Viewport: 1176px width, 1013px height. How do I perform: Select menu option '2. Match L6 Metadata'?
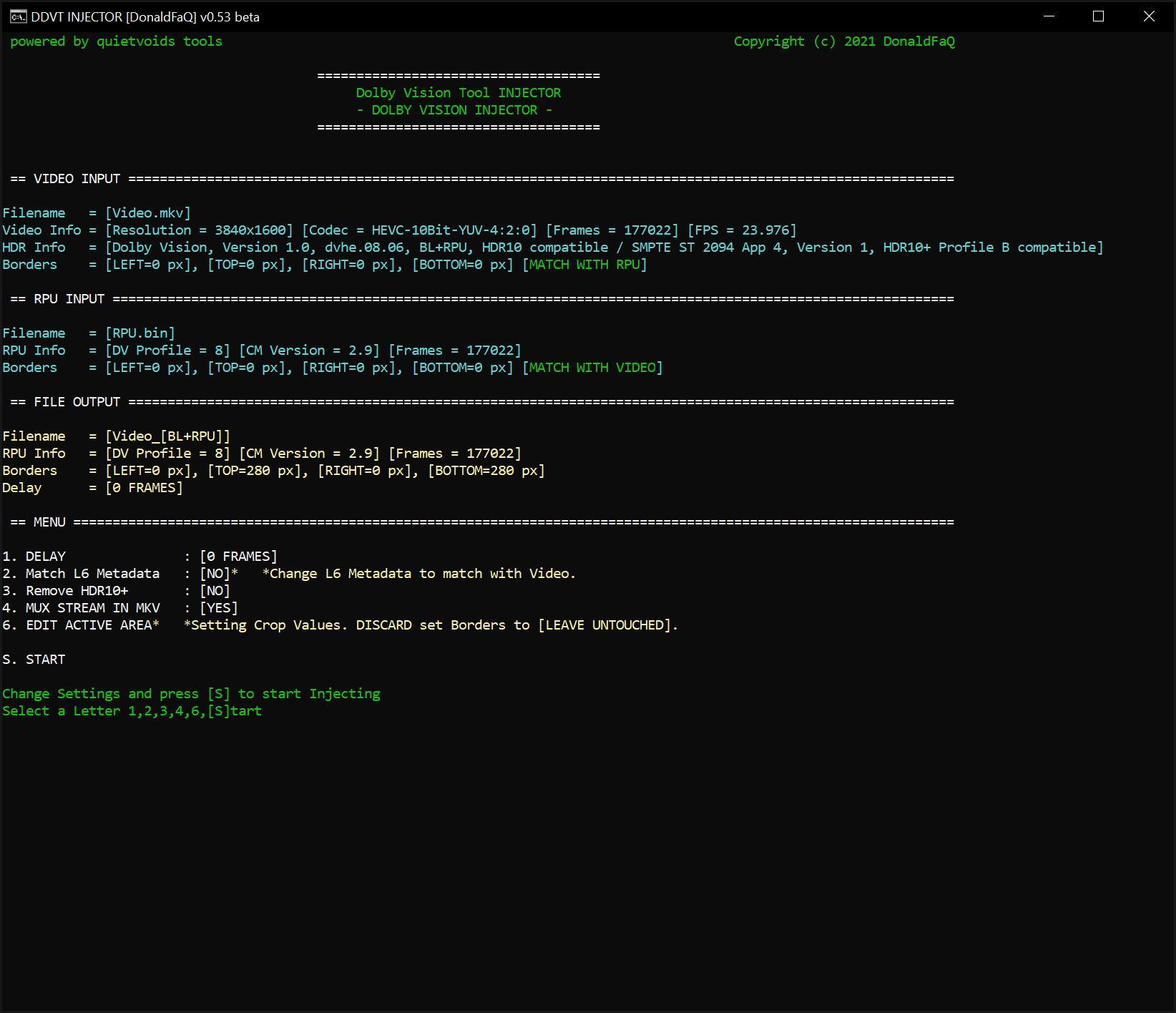coord(81,574)
